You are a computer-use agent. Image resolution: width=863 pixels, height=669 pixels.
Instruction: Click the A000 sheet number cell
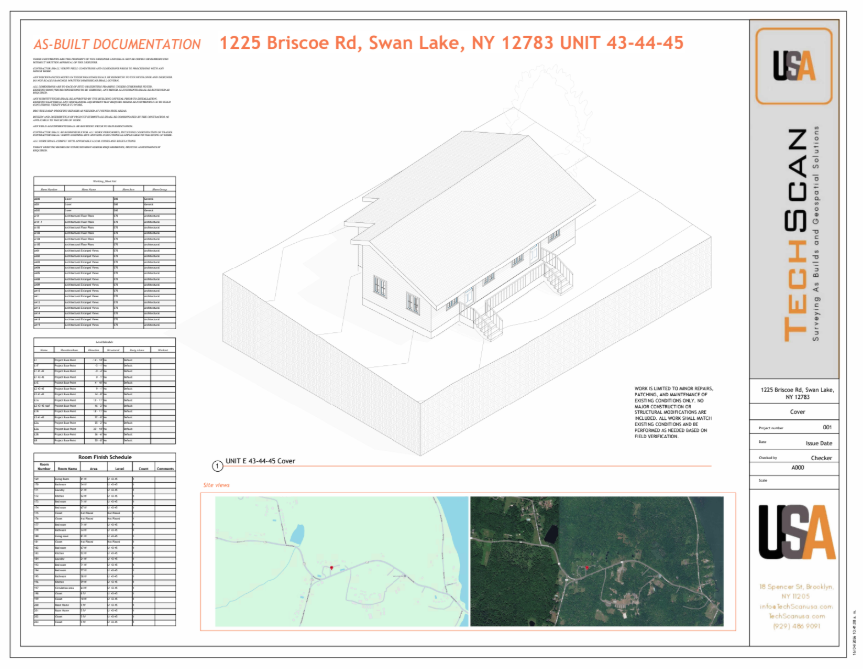click(x=797, y=466)
